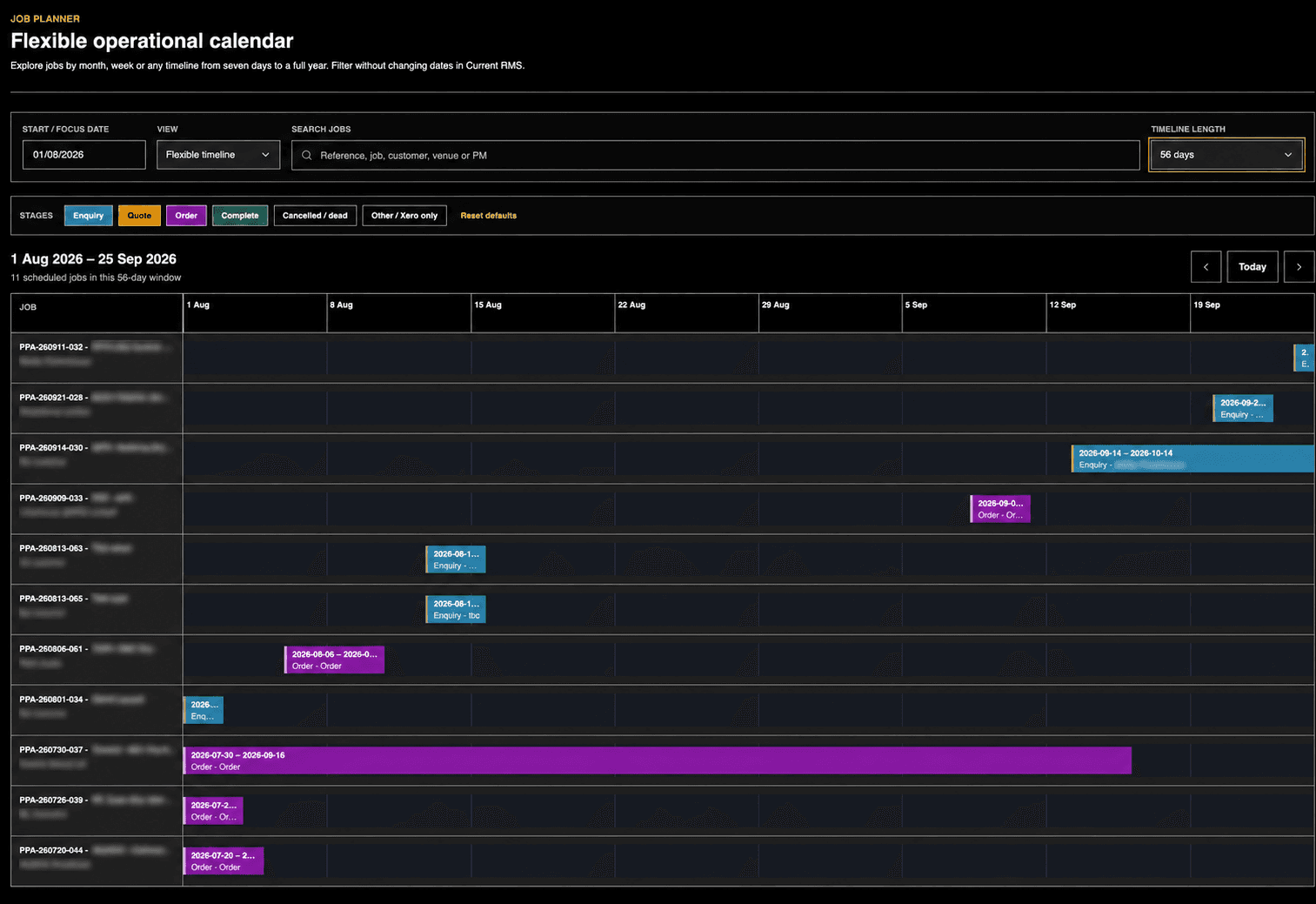Open order bar in PPA-260726-039 row
1316x904 pixels.
213,811
